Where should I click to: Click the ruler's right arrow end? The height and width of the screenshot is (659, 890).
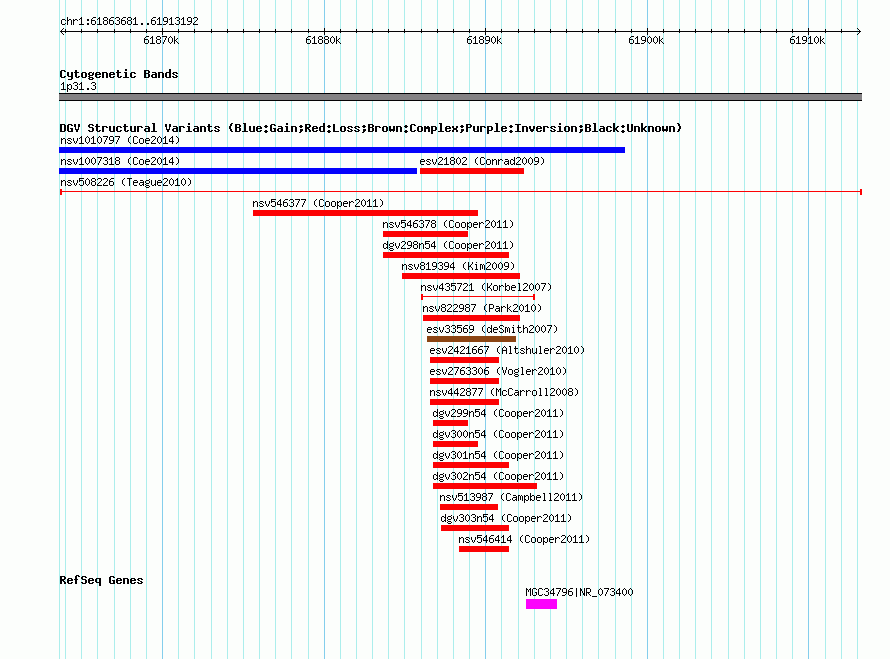[x=859, y=31]
